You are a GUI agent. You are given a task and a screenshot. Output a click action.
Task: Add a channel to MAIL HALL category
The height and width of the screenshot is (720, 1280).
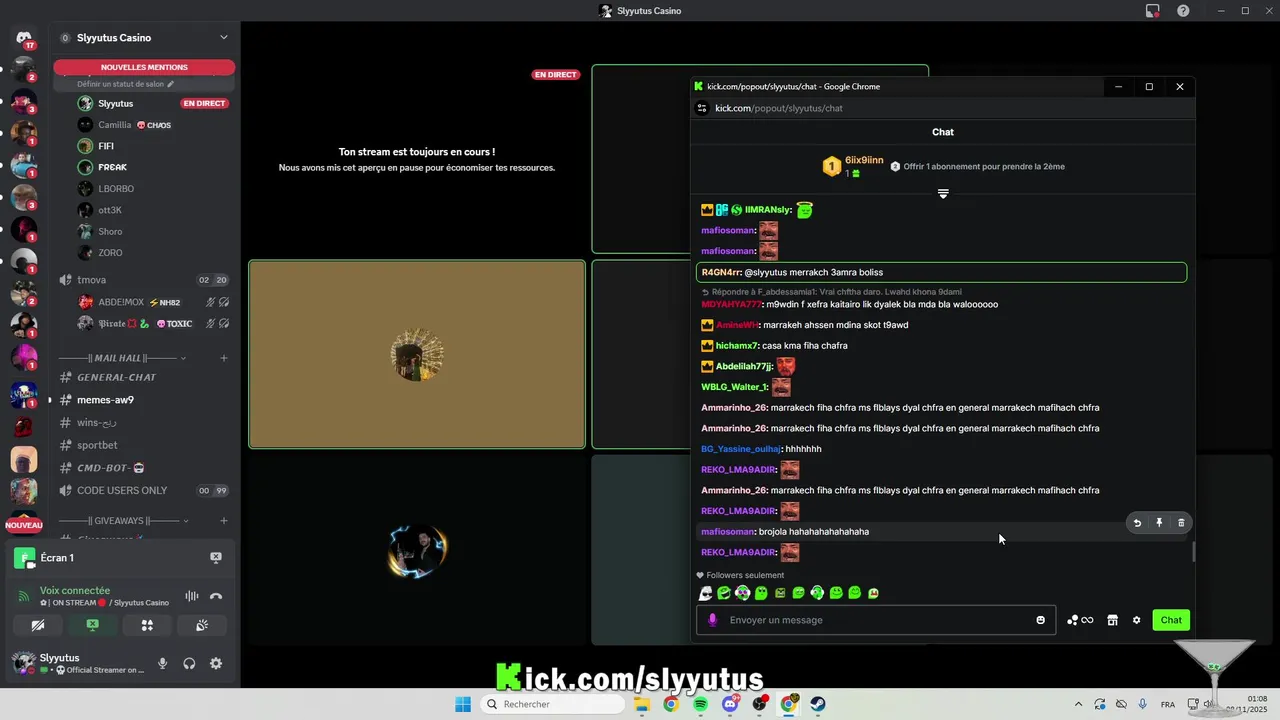(224, 358)
